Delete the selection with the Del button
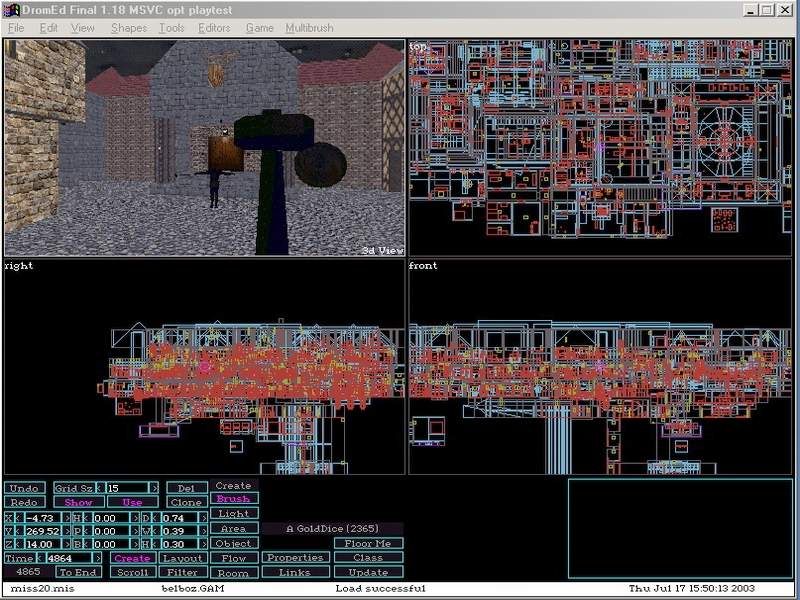Image resolution: width=800 pixels, height=600 pixels. (187, 488)
